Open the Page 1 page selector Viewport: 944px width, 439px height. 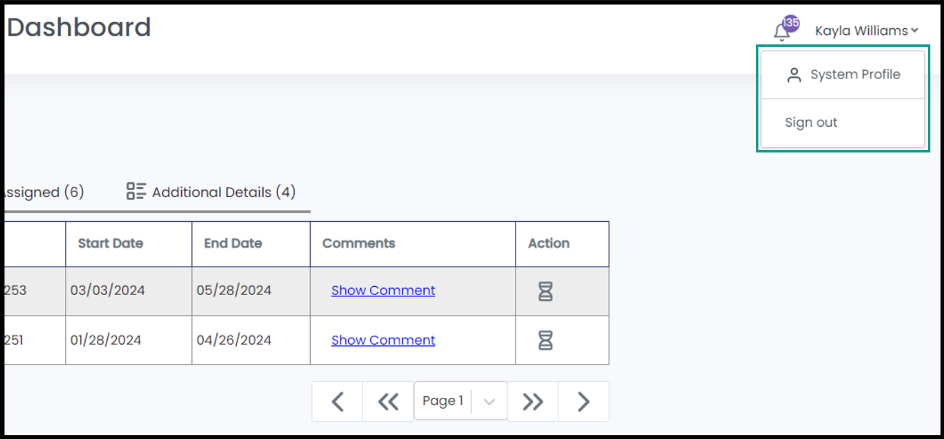tap(443, 401)
